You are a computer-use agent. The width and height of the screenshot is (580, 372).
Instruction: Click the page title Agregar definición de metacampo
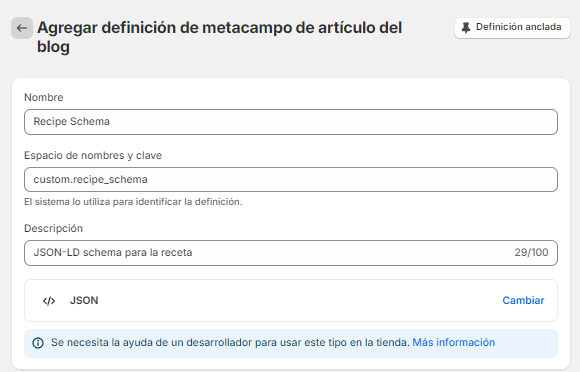219,37
